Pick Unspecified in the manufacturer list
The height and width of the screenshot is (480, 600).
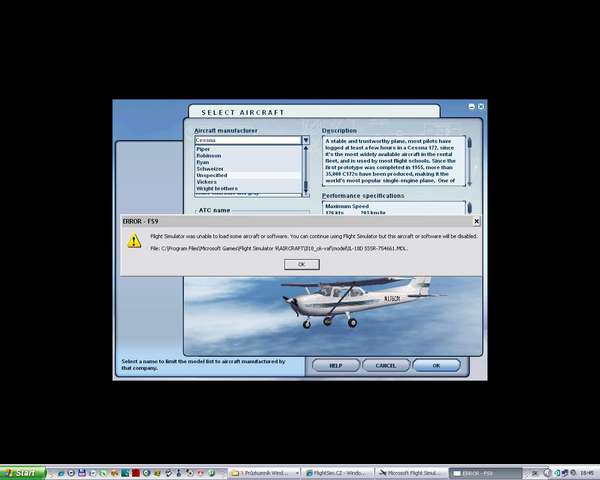pos(213,175)
